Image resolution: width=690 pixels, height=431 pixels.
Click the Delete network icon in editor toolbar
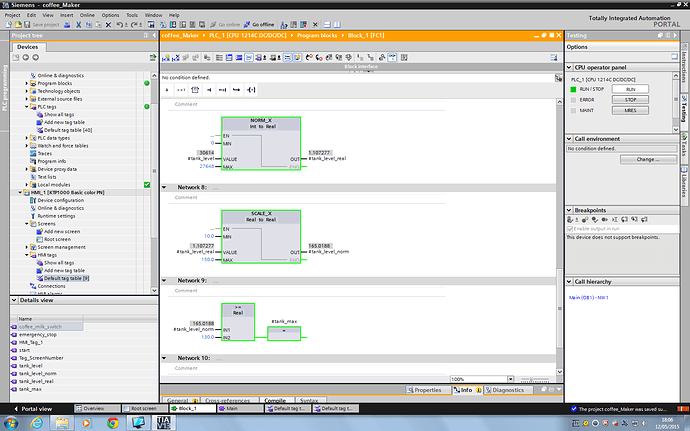tap(176, 58)
